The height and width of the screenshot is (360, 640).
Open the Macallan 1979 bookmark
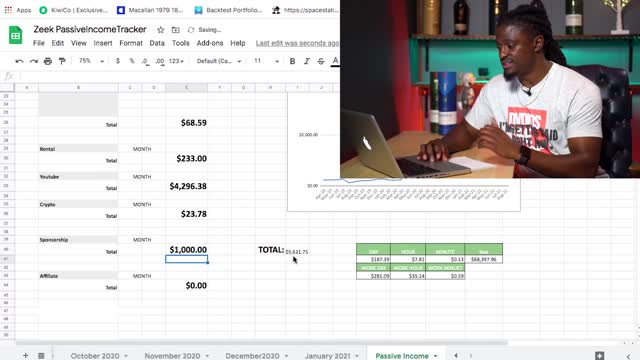pyautogui.click(x=150, y=10)
